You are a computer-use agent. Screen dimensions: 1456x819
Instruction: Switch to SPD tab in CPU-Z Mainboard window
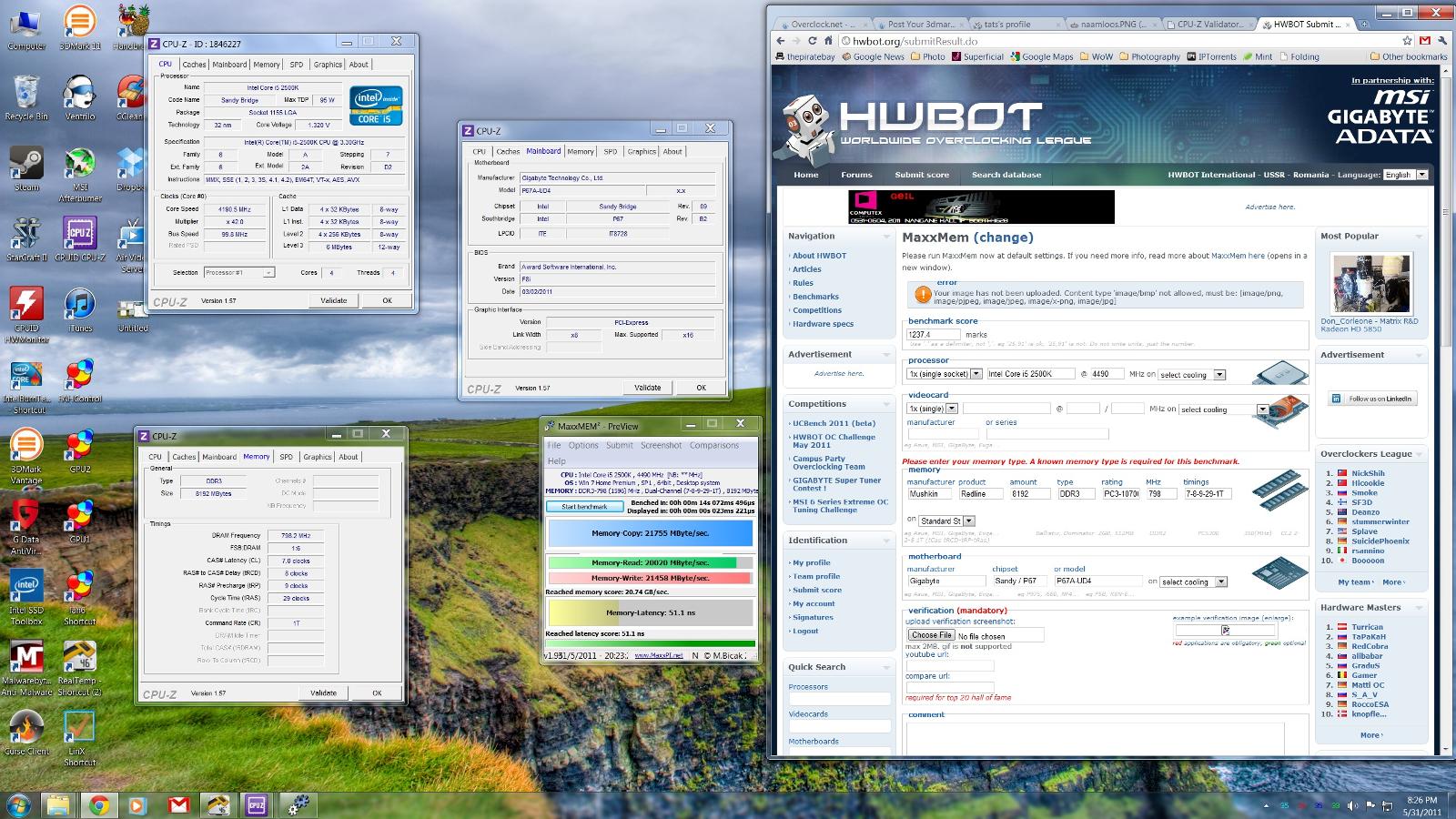(x=611, y=152)
